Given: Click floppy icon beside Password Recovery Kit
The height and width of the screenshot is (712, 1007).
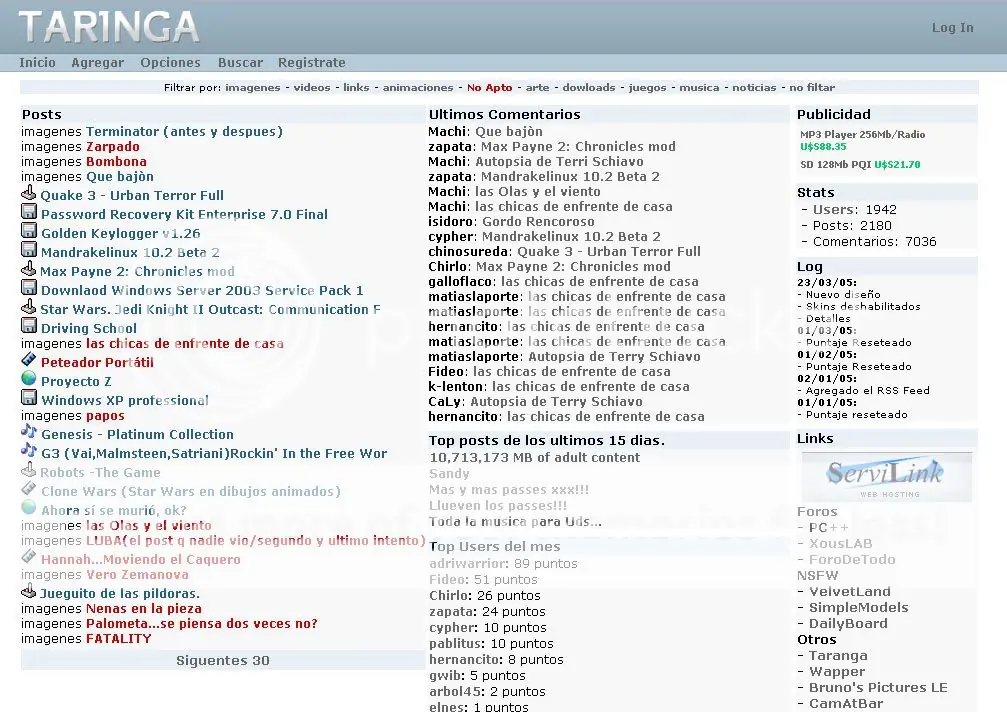Looking at the screenshot, I should [29, 211].
